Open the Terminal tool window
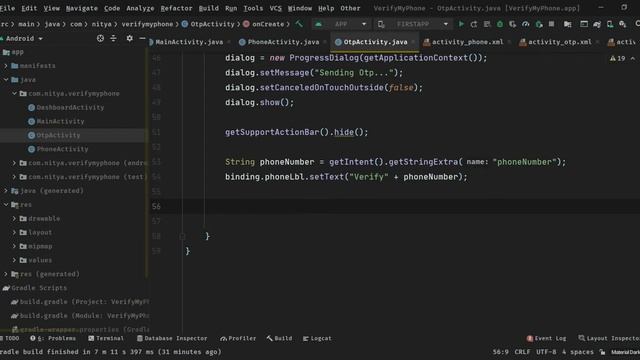 (x=106, y=338)
